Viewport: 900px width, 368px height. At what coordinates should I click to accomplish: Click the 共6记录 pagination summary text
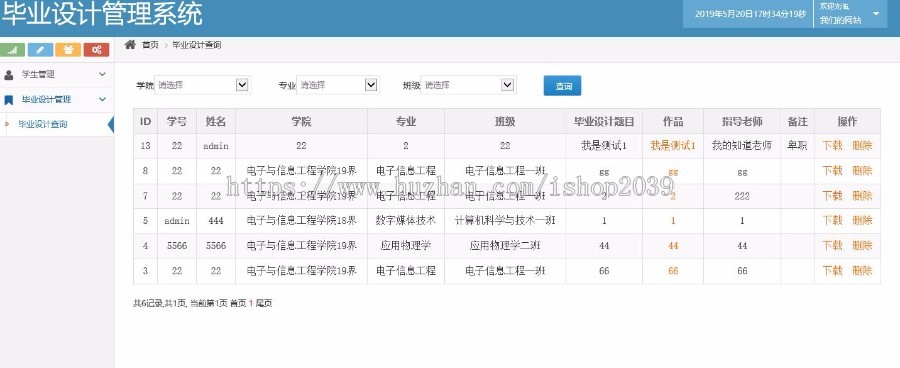[x=148, y=303]
